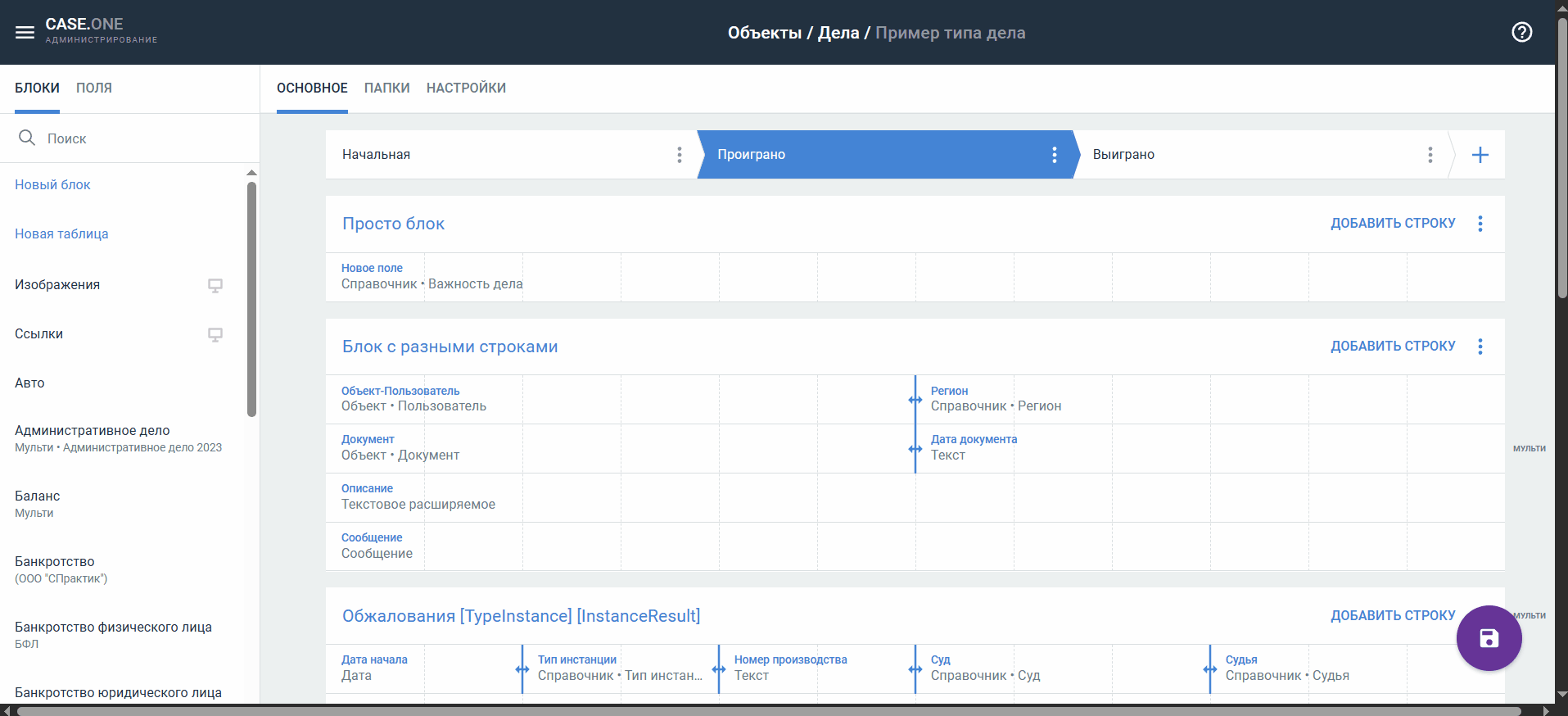
Task: Click the horizontal scrollbar at bottom
Action: 768,710
